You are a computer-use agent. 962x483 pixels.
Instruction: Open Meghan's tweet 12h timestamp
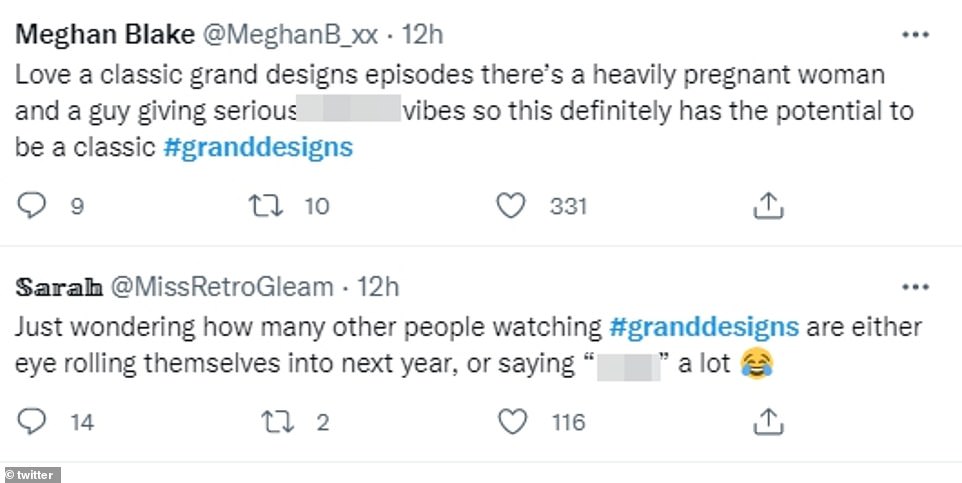click(421, 35)
